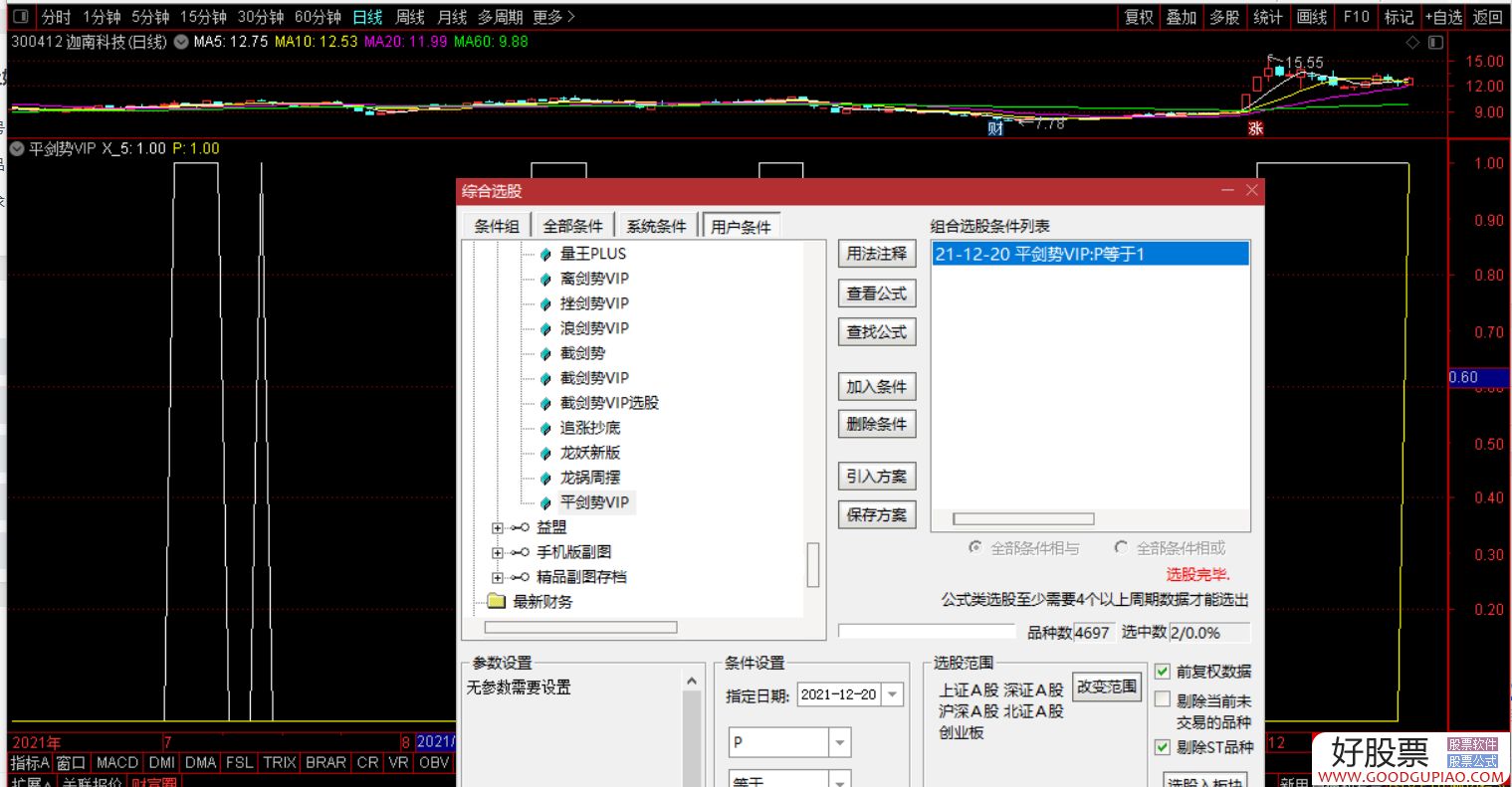Add stock via +自选 button
The width and height of the screenshot is (1512, 787).
1442,17
